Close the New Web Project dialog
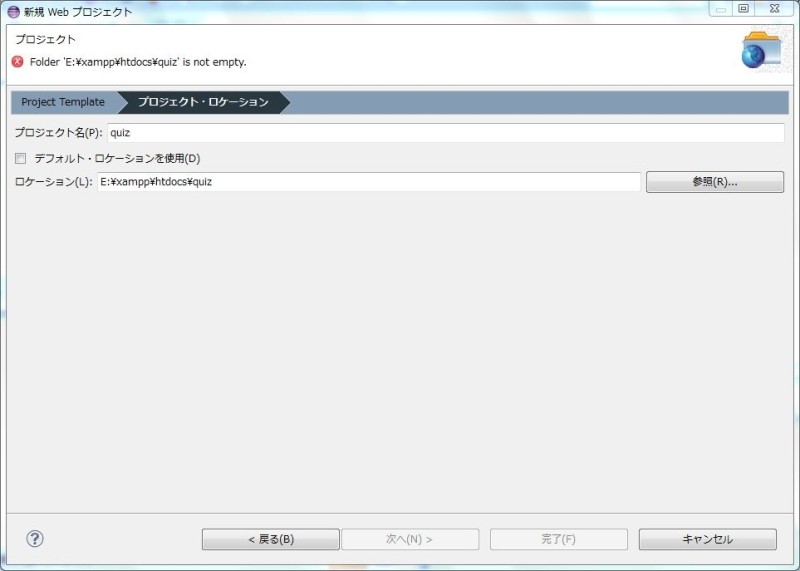The height and width of the screenshot is (571, 800). point(774,8)
